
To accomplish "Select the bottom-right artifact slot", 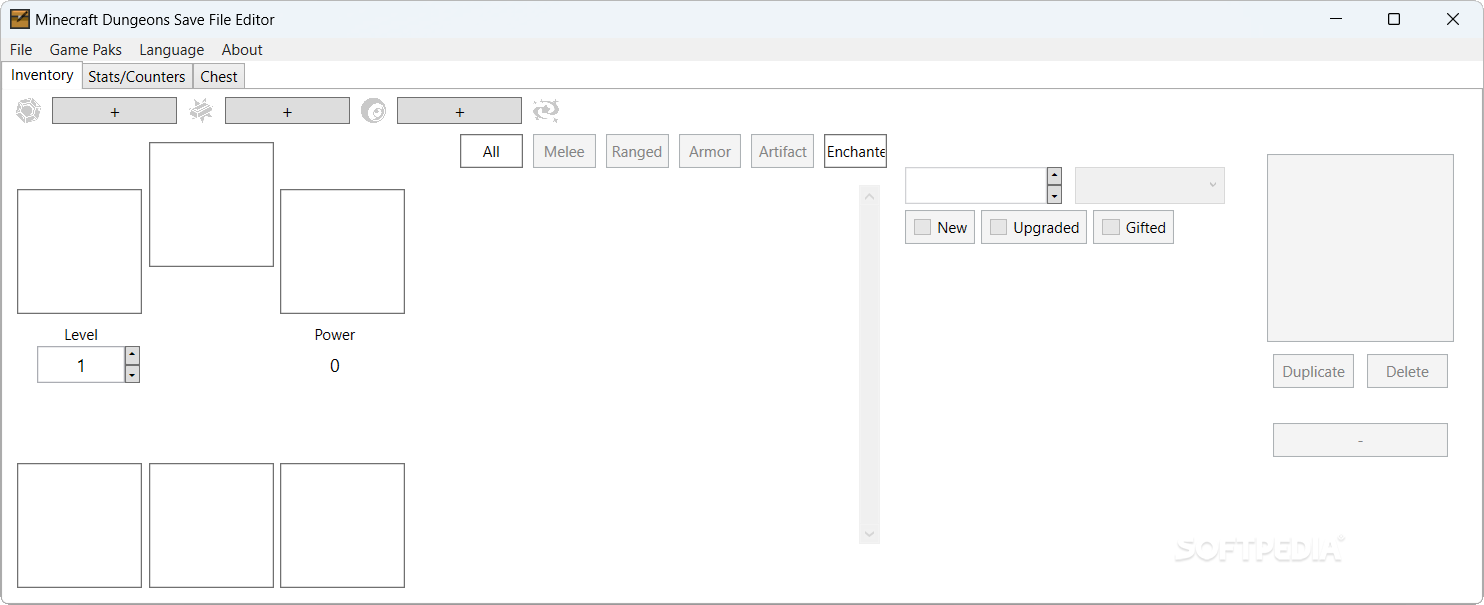I will coord(342,525).
